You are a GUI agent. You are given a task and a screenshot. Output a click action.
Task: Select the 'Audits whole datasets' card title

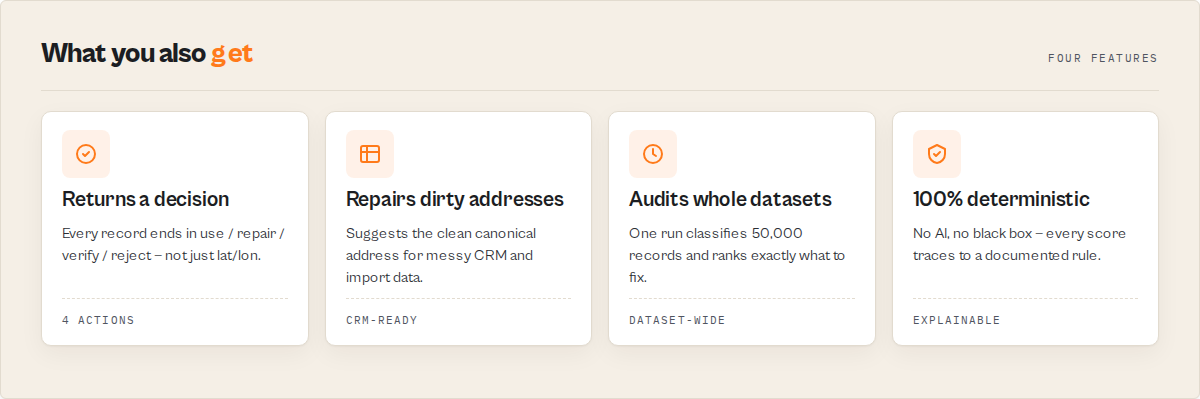point(731,199)
